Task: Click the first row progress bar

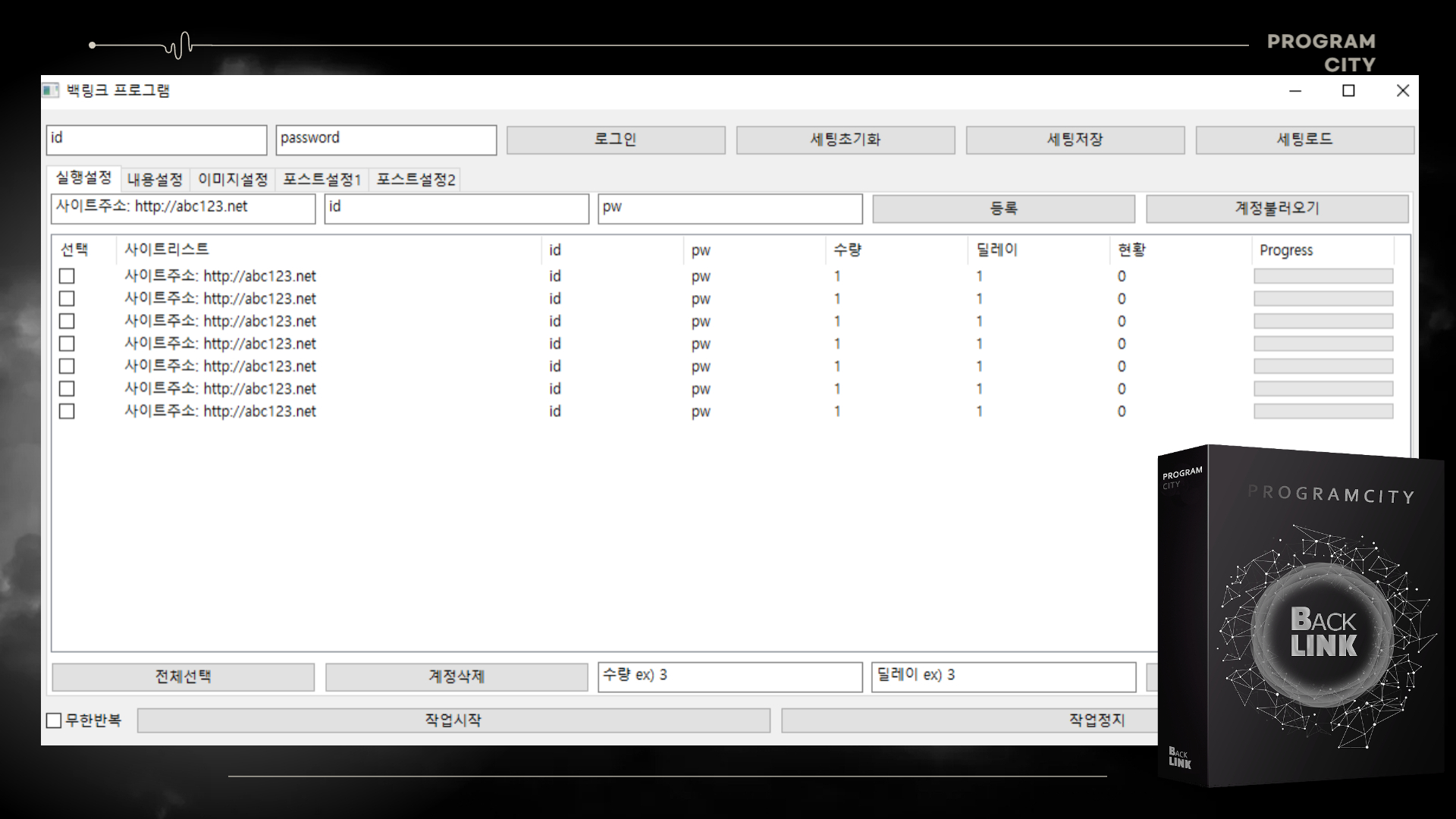Action: click(x=1323, y=276)
